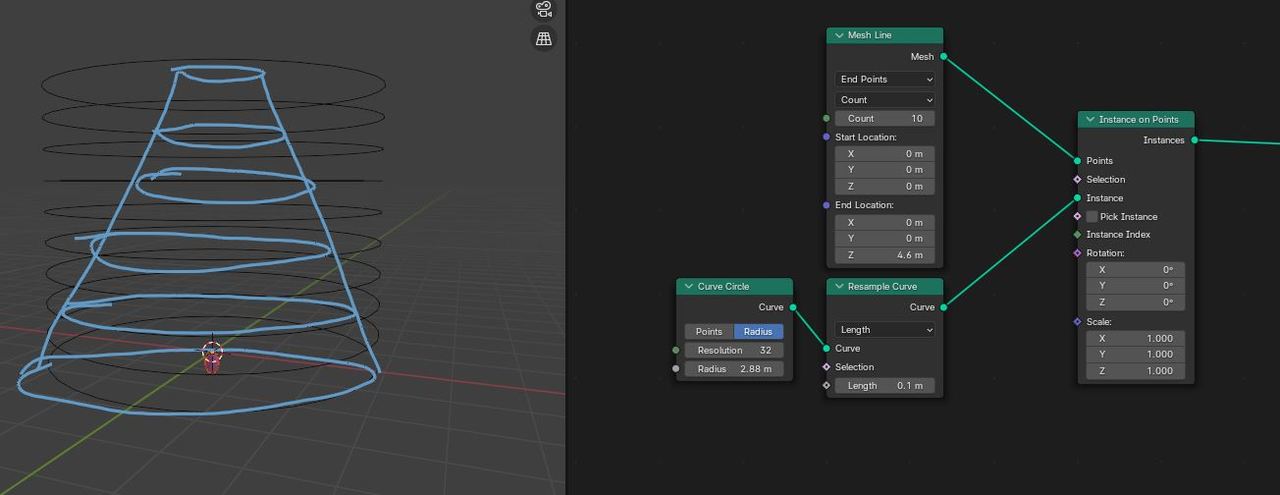The width and height of the screenshot is (1280, 495).
Task: Click Start Location Y field
Action: [885, 170]
